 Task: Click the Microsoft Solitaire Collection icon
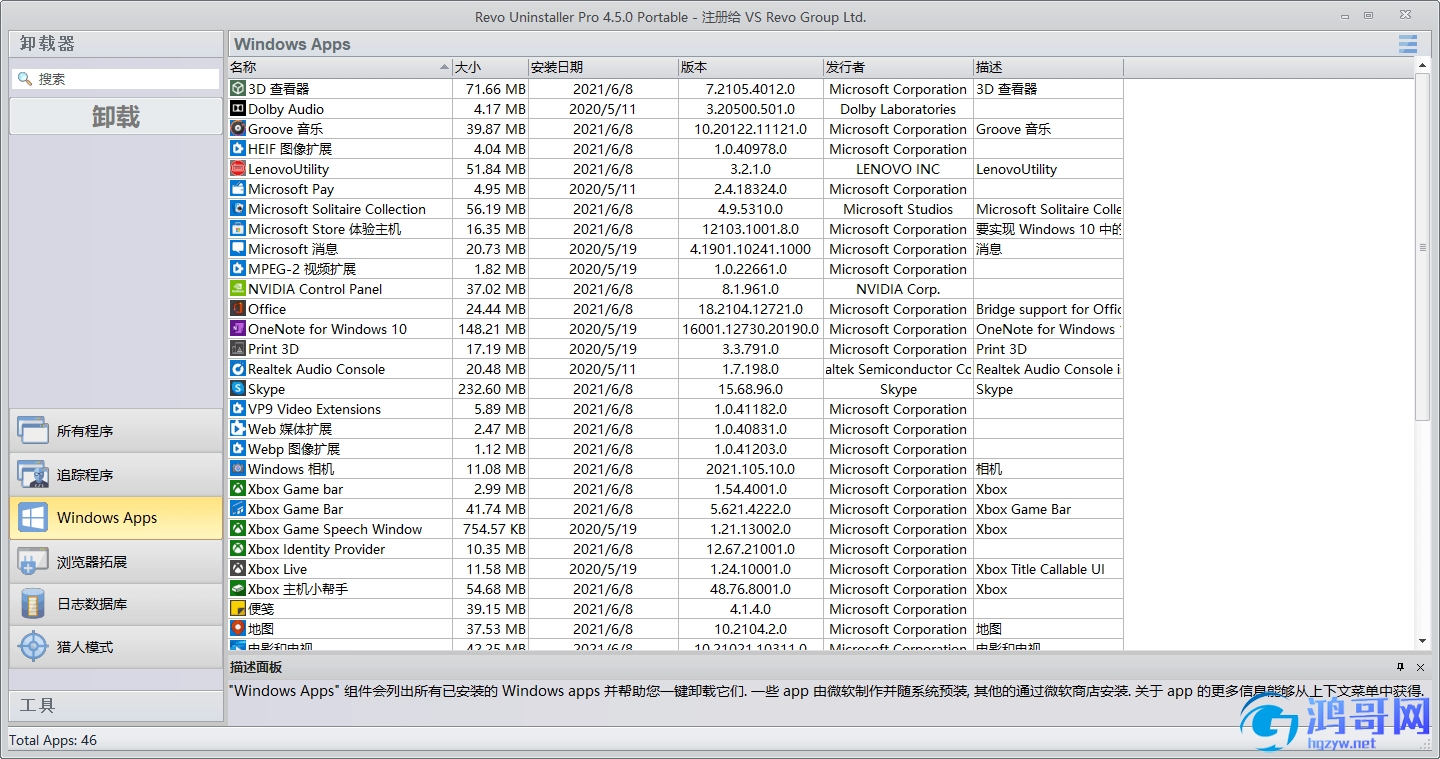(238, 209)
